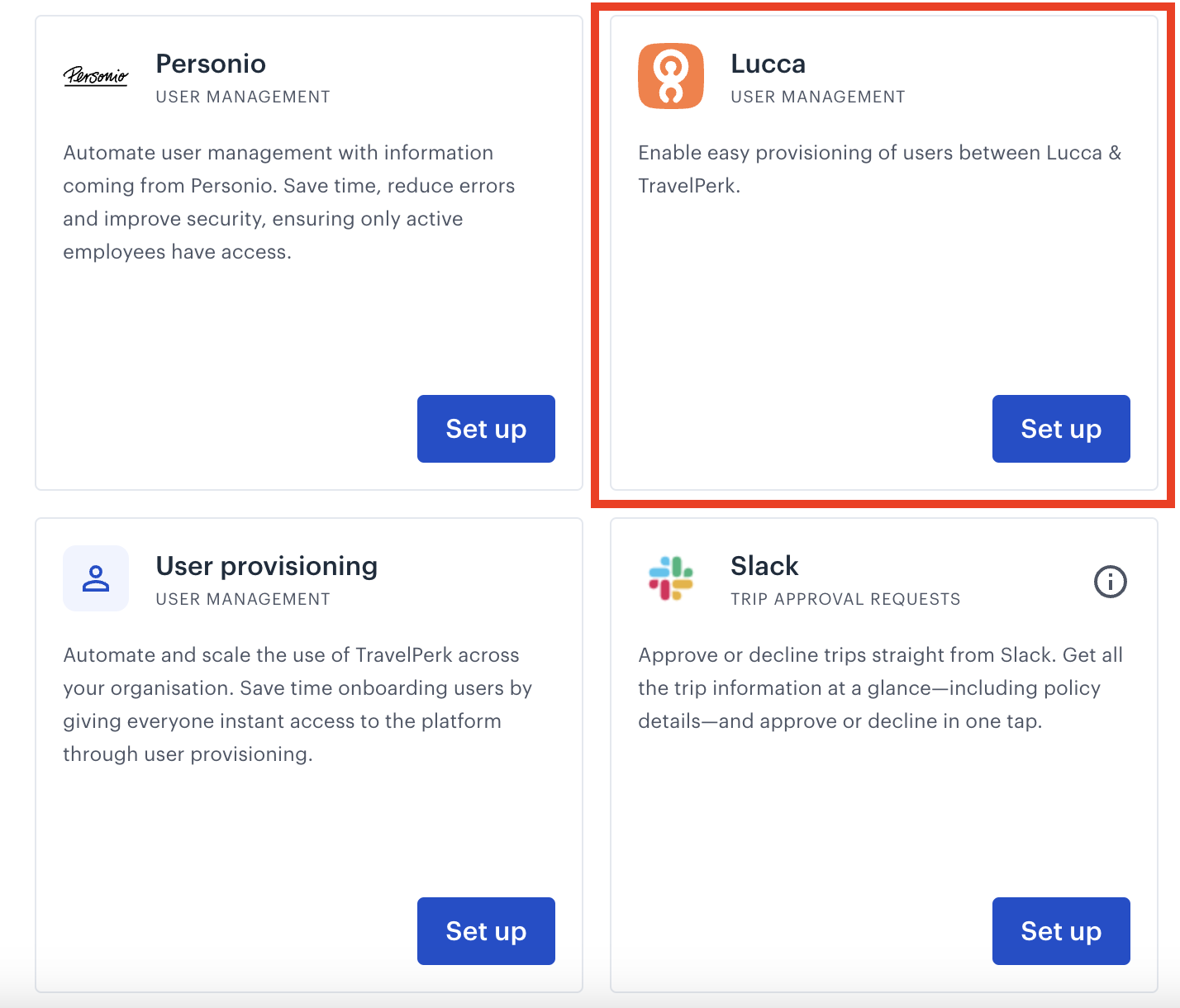Set up the Personio integration
The height and width of the screenshot is (1008, 1180).
coord(486,429)
